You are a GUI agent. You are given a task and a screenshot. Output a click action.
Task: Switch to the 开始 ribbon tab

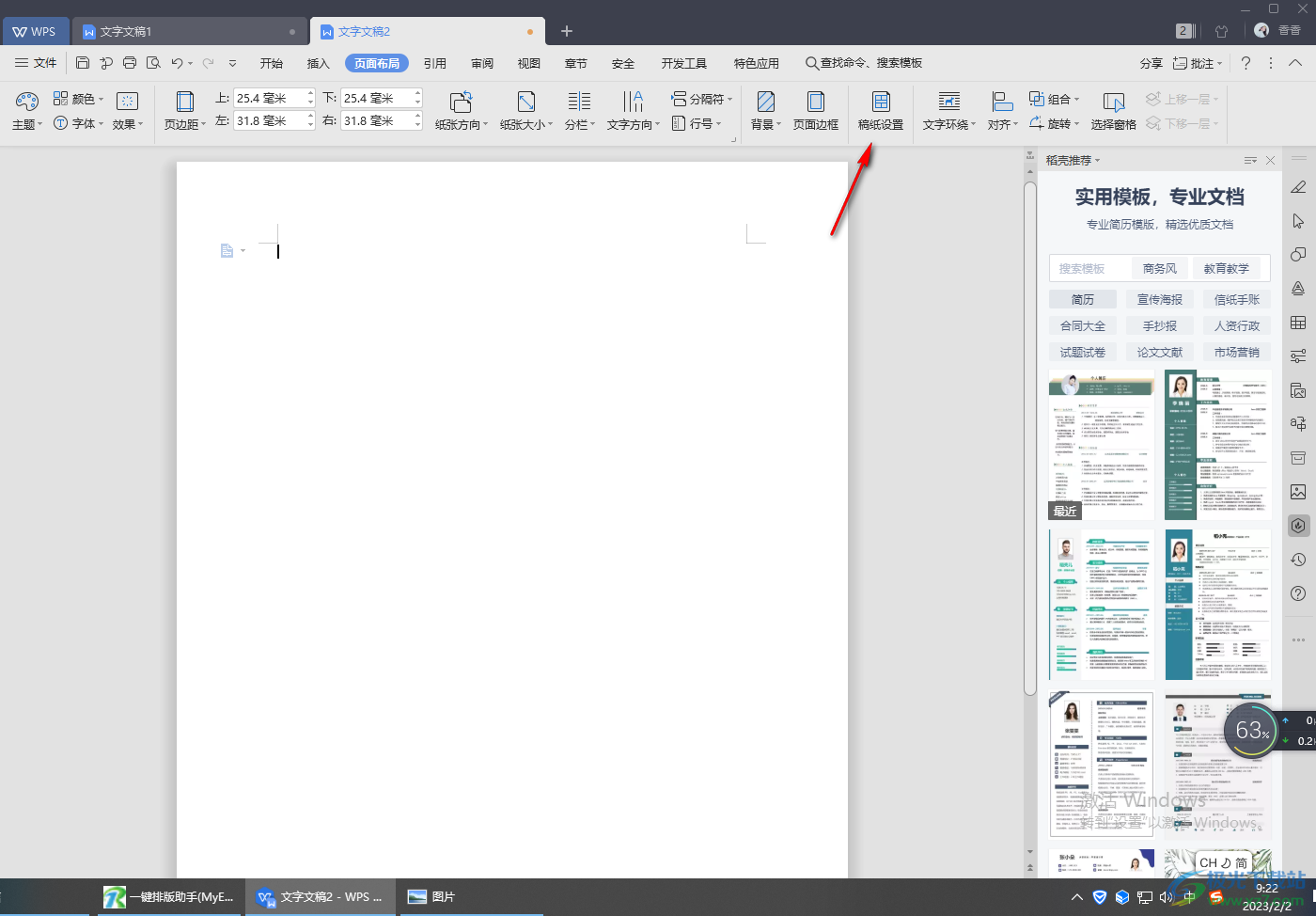(x=272, y=63)
